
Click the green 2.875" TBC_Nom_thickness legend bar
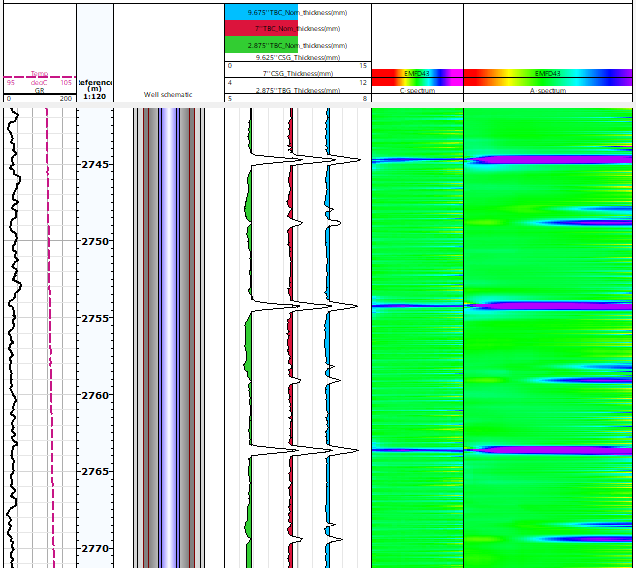[x=297, y=46]
